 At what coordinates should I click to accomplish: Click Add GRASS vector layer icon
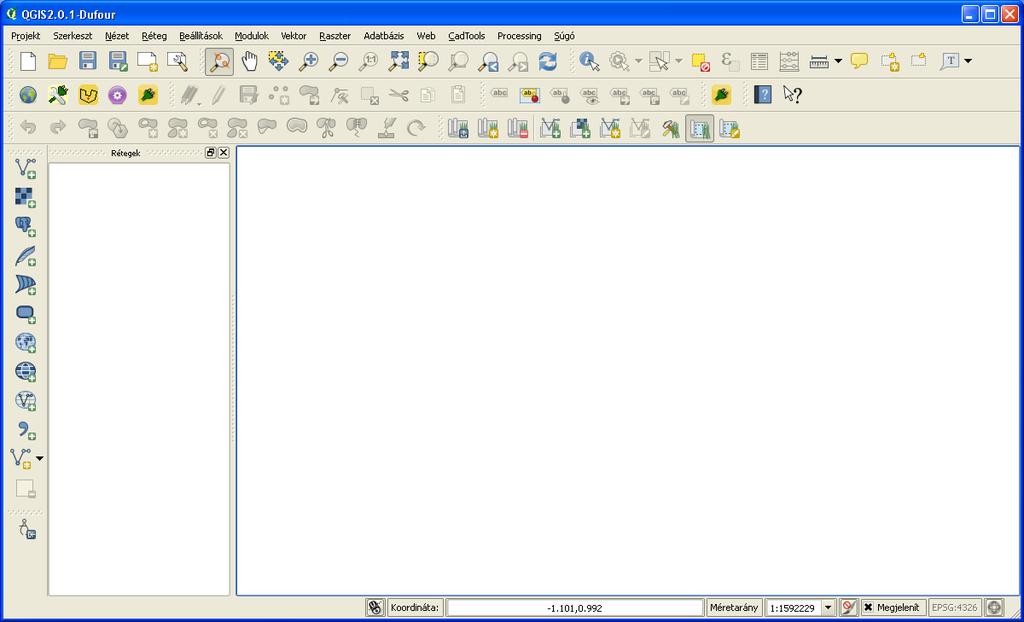click(x=550, y=129)
